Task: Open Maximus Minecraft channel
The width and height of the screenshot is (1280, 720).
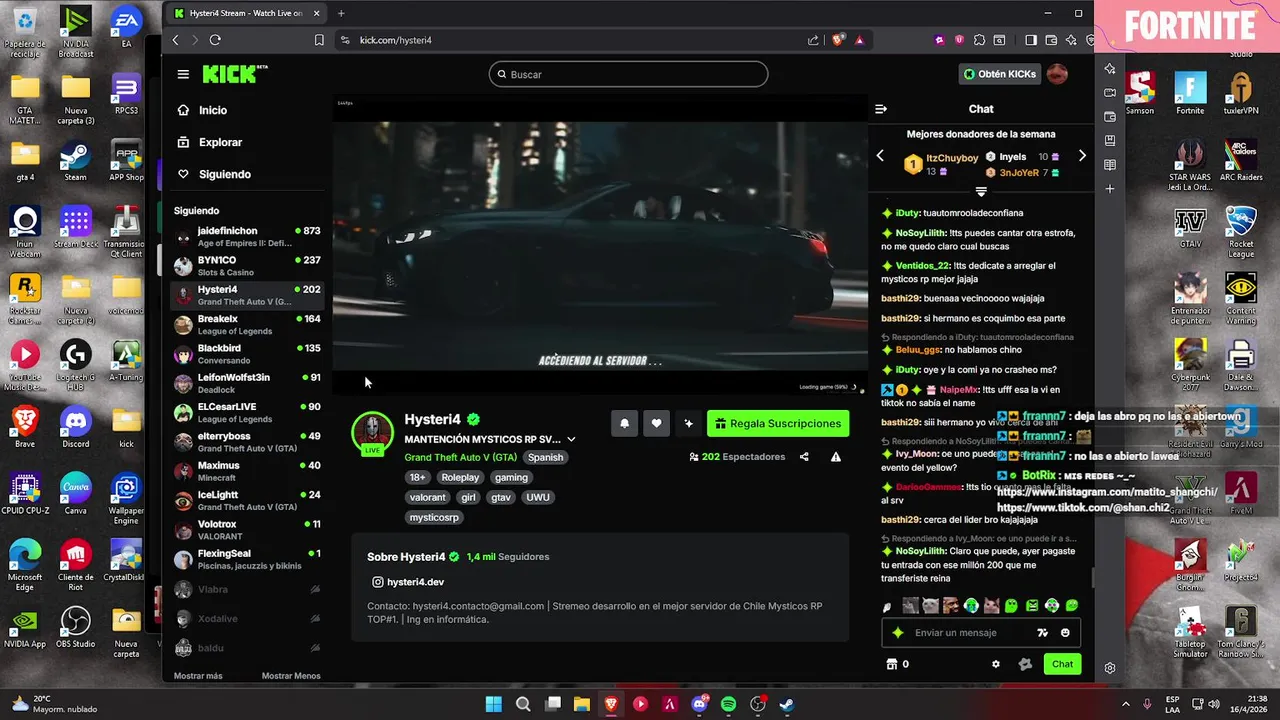Action: click(247, 471)
